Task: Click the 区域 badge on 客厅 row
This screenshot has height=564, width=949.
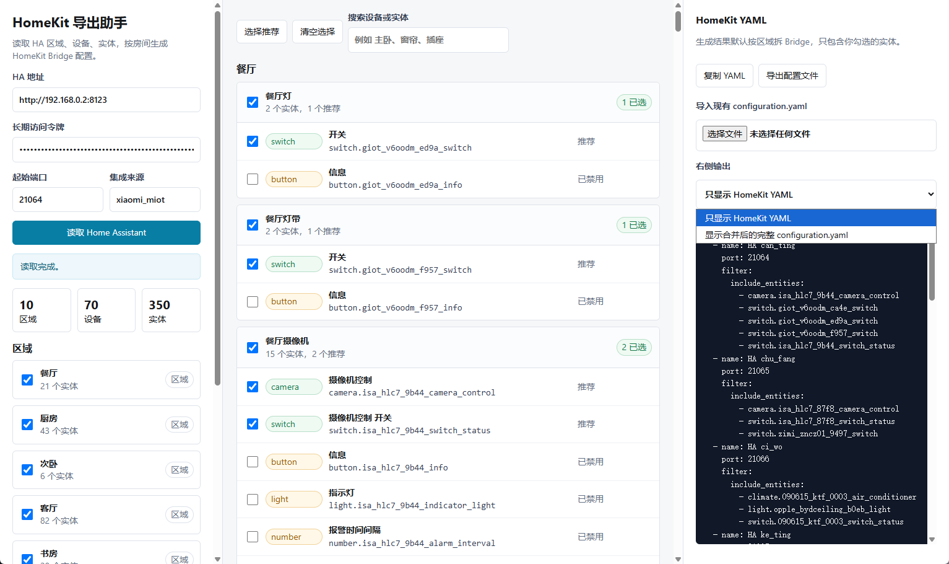Action: click(x=179, y=514)
